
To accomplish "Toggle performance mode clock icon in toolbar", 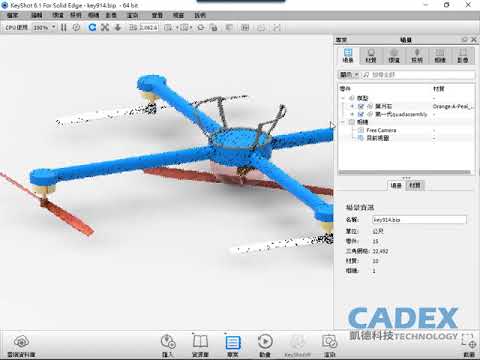I will pyautogui.click(x=76, y=27).
